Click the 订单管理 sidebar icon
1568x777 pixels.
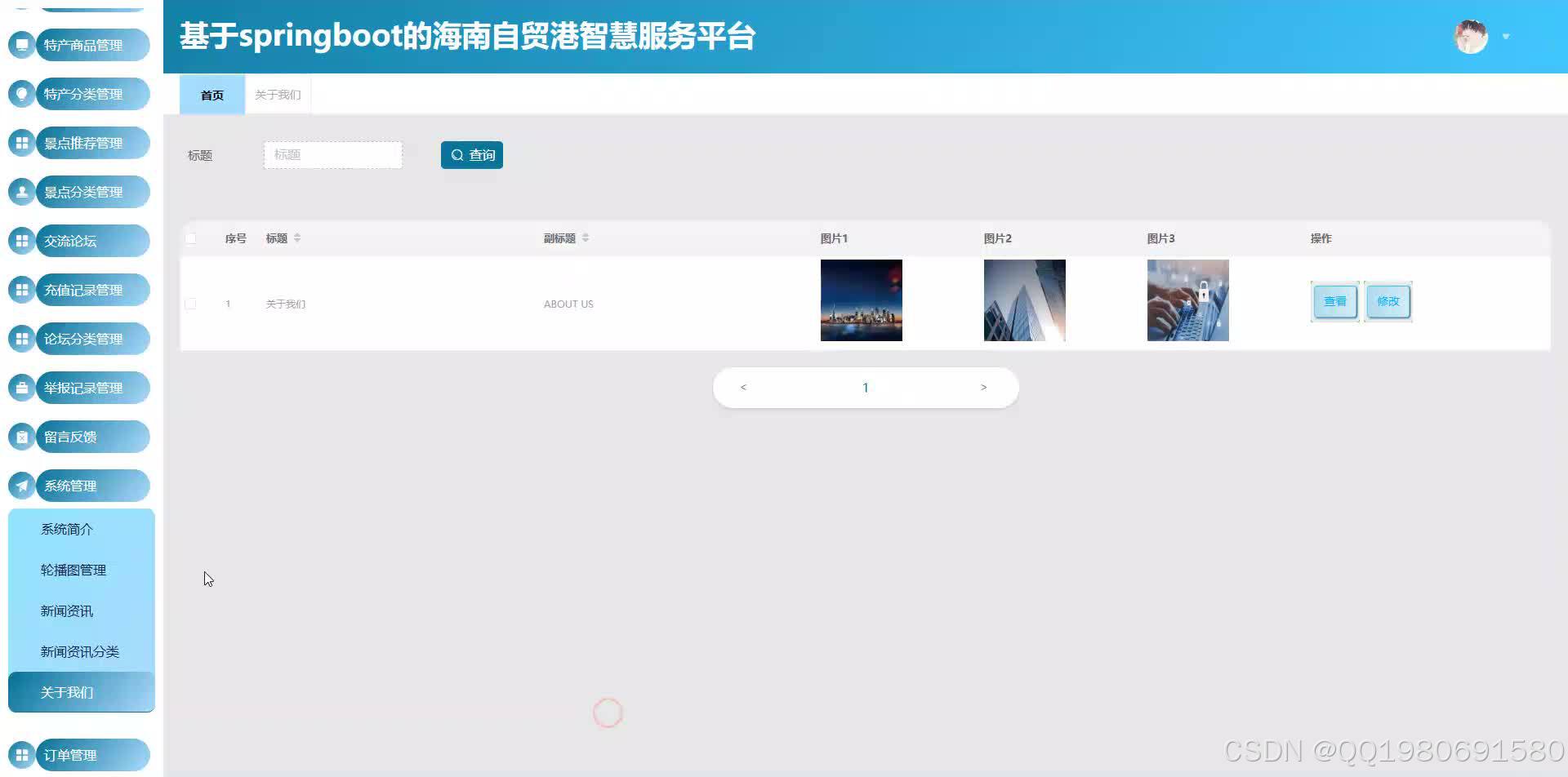[x=21, y=754]
